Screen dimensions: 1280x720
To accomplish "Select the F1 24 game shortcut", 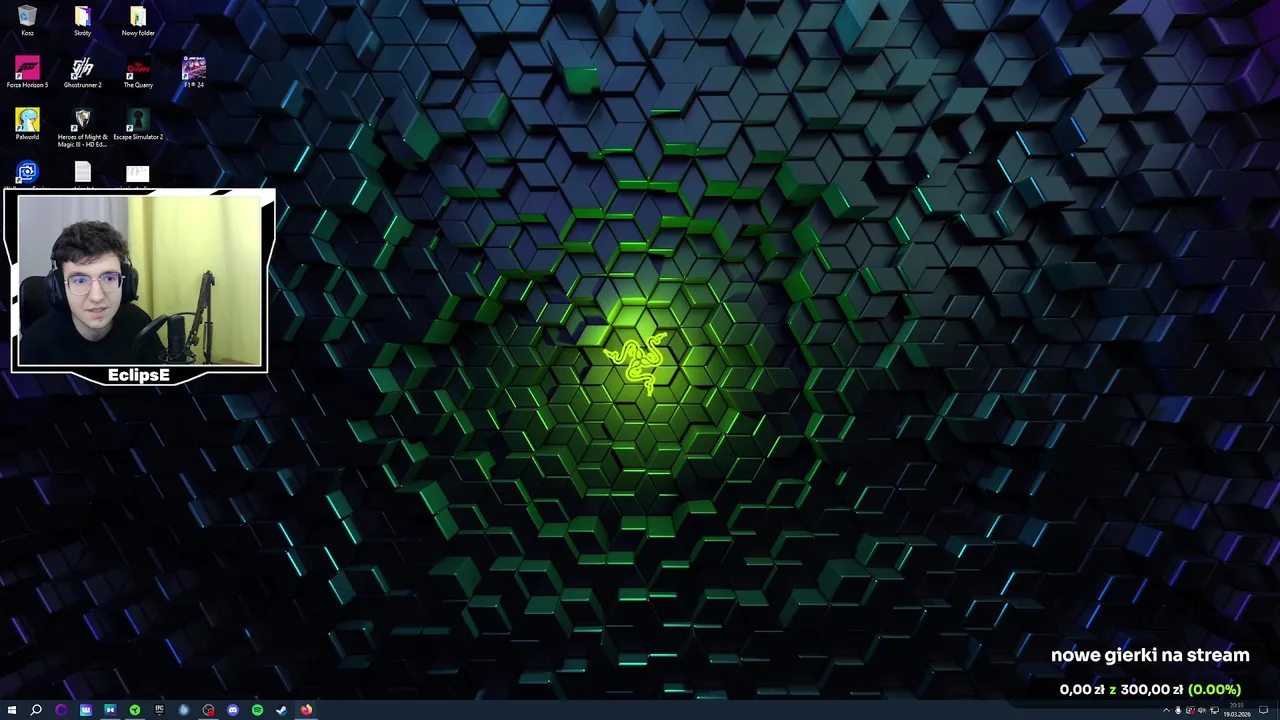I will click(x=194, y=73).
